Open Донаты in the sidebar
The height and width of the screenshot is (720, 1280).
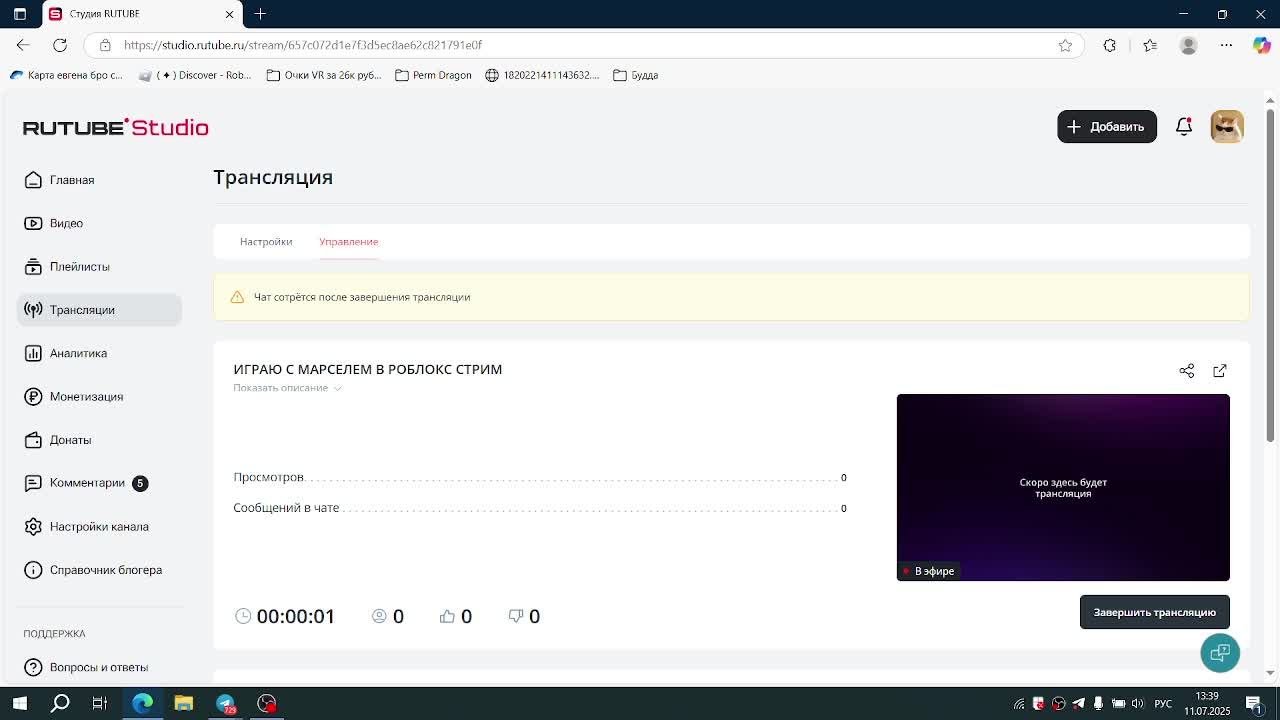[x=100, y=440]
